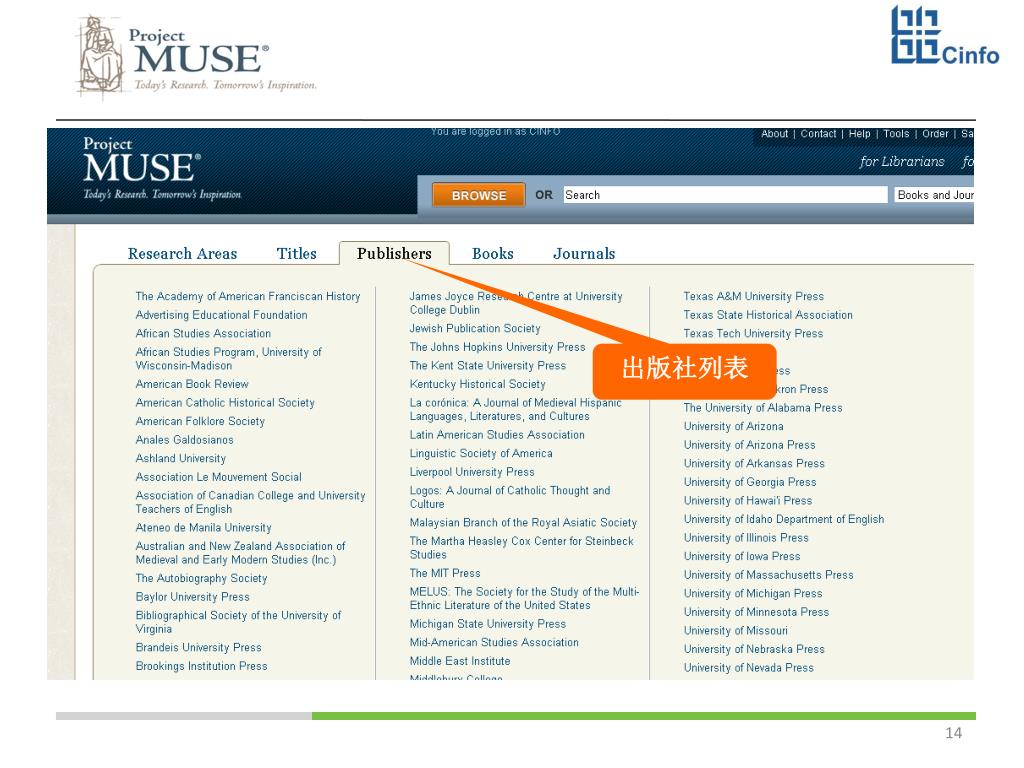Open University of Arkansas Press link
1024x768 pixels.
click(x=754, y=464)
